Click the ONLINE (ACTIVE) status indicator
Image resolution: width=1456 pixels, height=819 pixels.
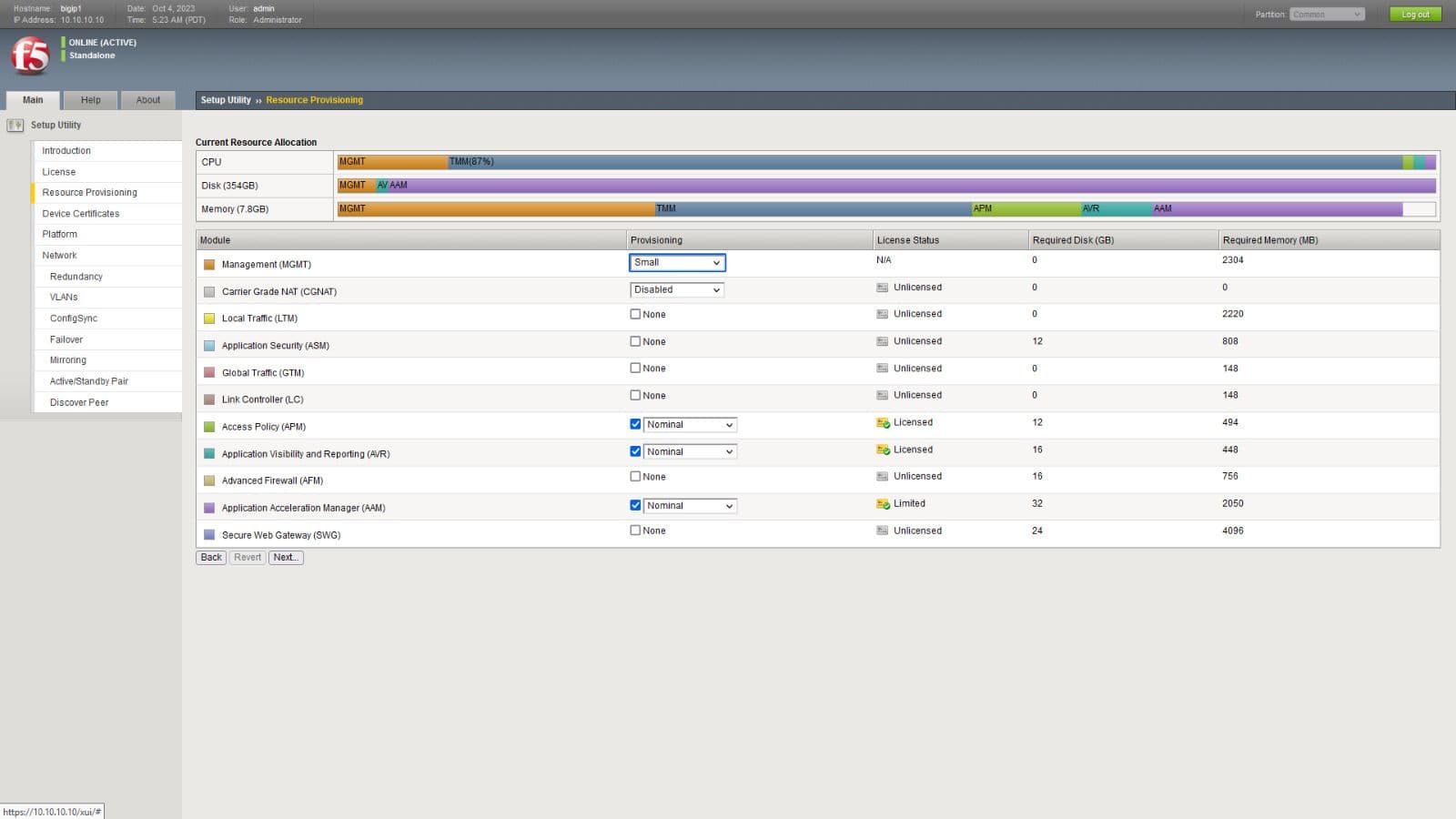click(100, 42)
